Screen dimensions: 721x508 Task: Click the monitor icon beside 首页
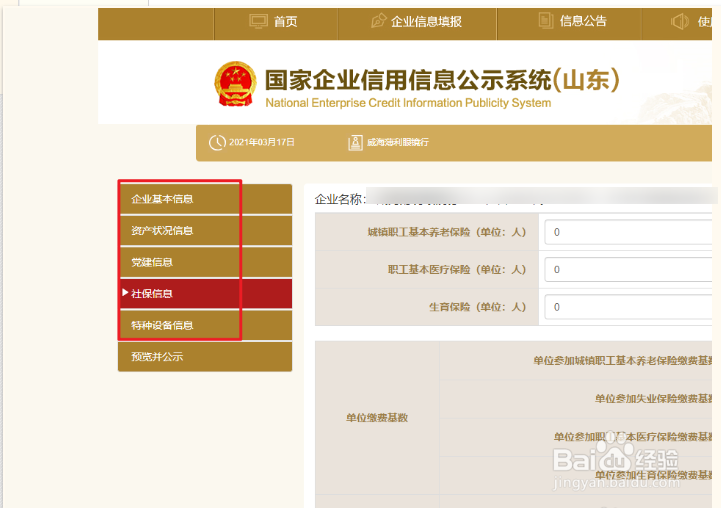258,21
